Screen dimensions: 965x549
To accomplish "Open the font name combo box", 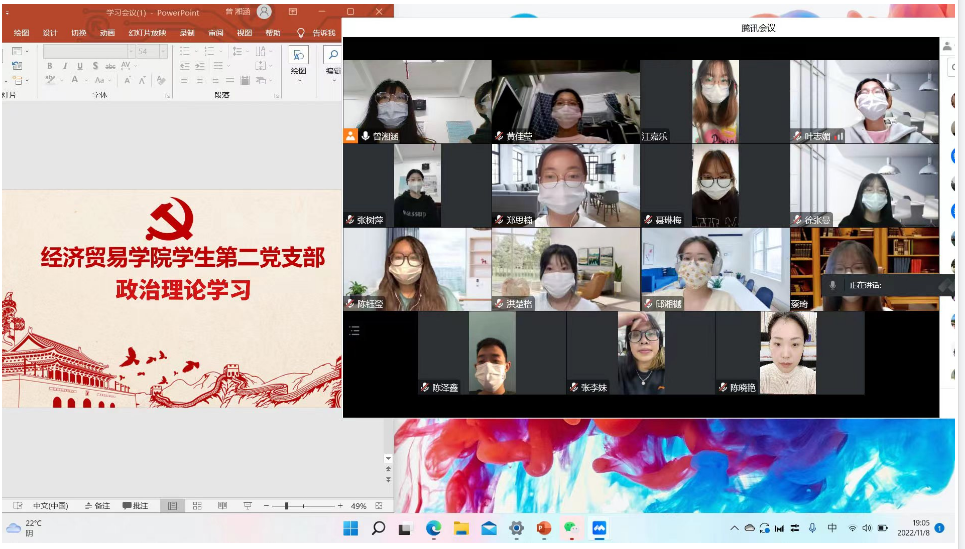I will (85, 51).
